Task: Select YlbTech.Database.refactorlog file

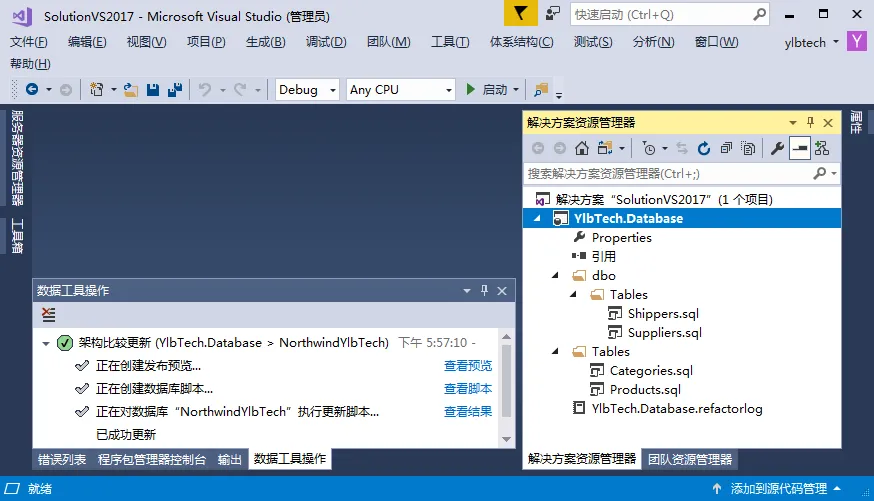Action: (677, 408)
